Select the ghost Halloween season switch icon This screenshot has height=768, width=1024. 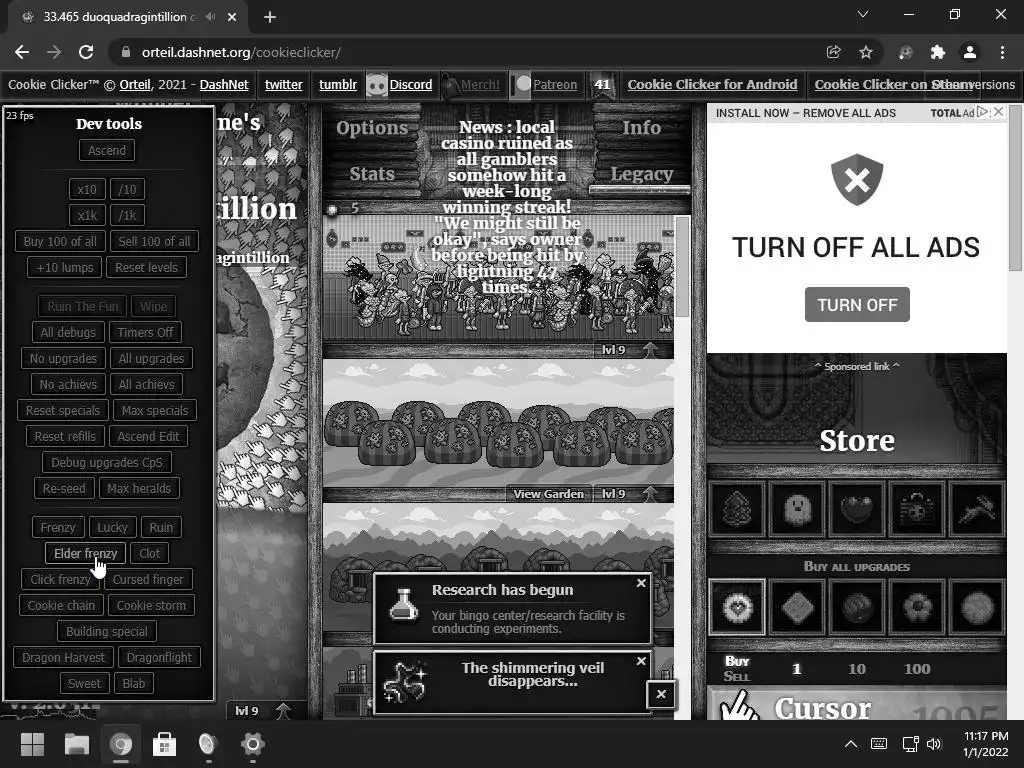point(797,508)
